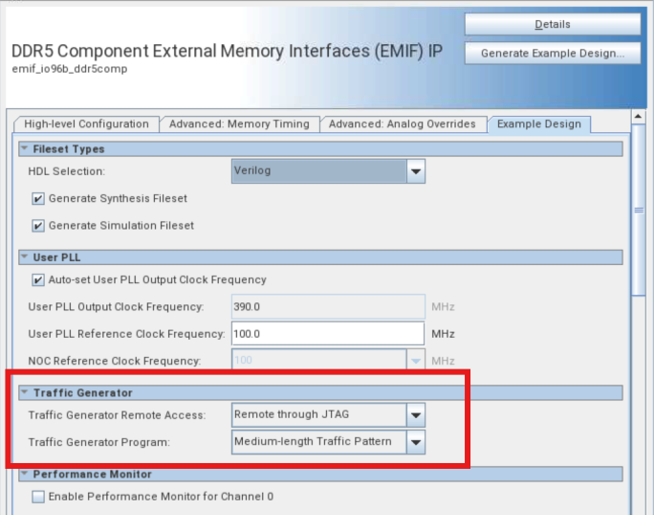Switch to High-level Configuration tab

[x=86, y=124]
